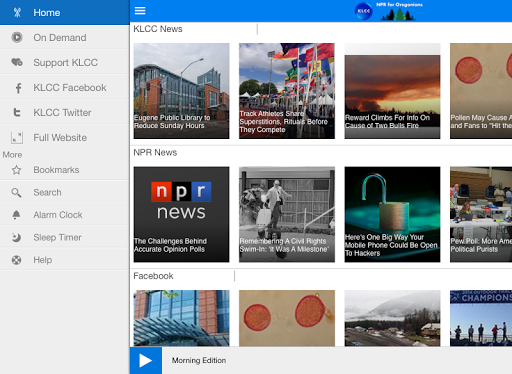Click the Bookmarks star icon

pos(16,170)
